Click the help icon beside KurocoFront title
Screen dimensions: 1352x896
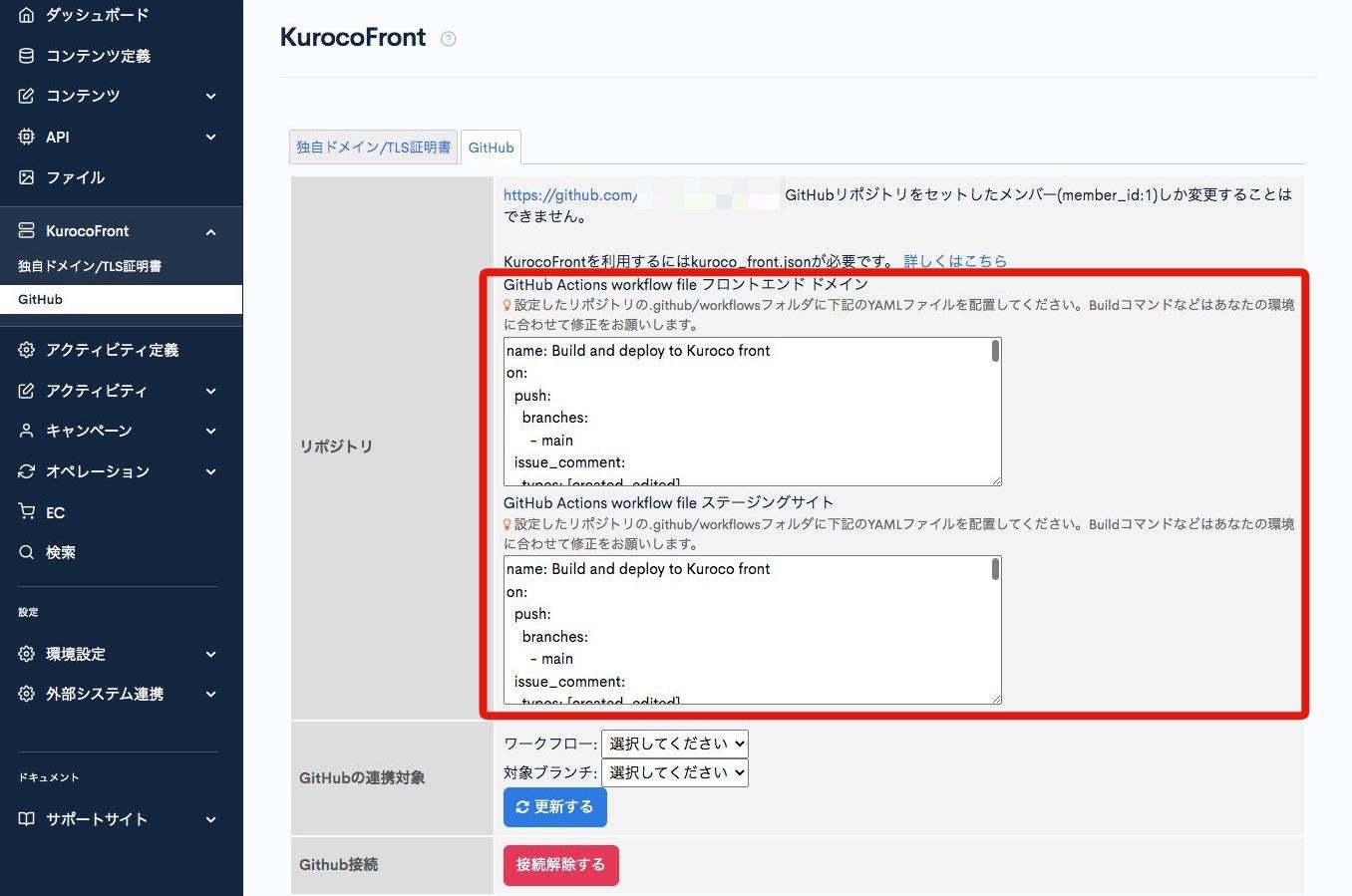pyautogui.click(x=449, y=39)
